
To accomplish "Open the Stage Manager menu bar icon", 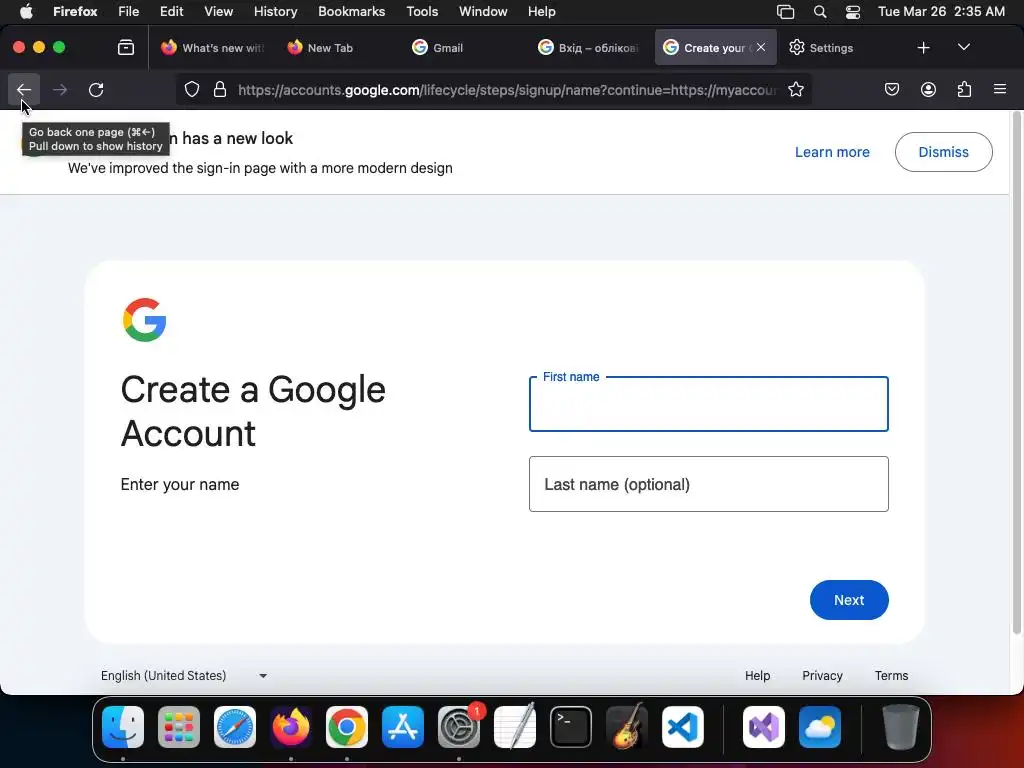I will [x=785, y=11].
